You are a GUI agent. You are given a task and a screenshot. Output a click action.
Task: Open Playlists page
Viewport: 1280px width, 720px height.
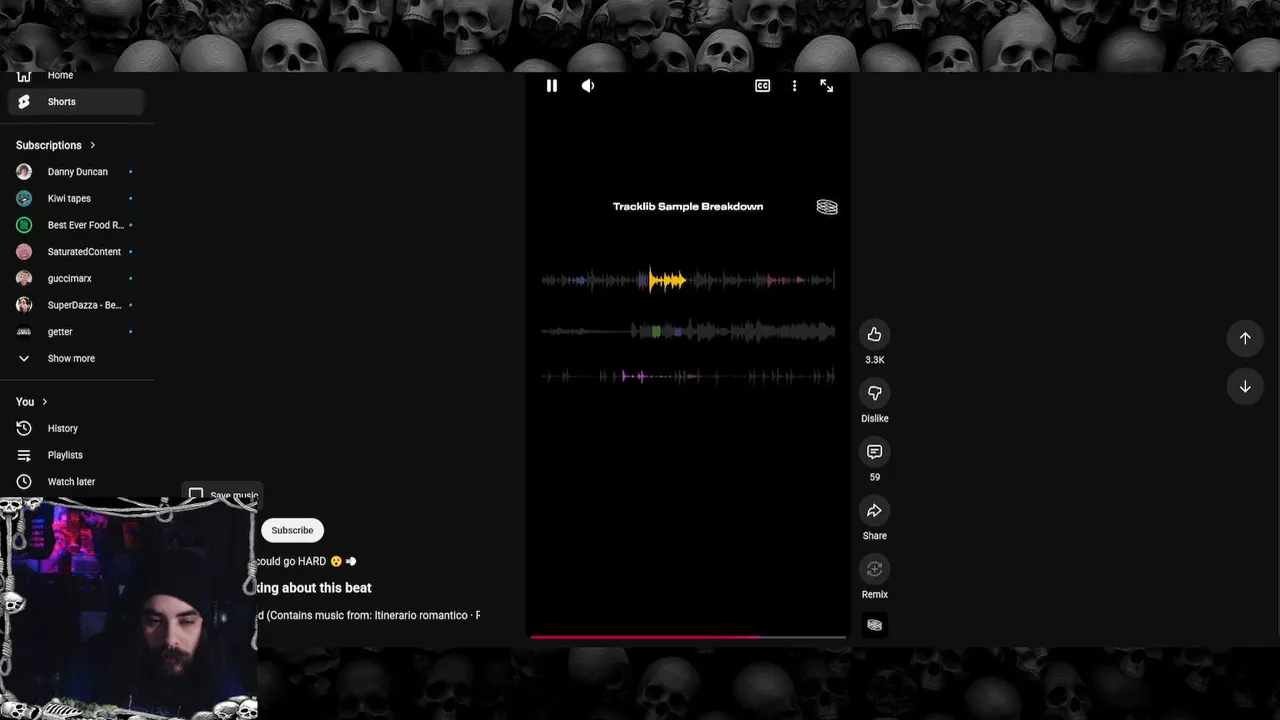click(76, 455)
